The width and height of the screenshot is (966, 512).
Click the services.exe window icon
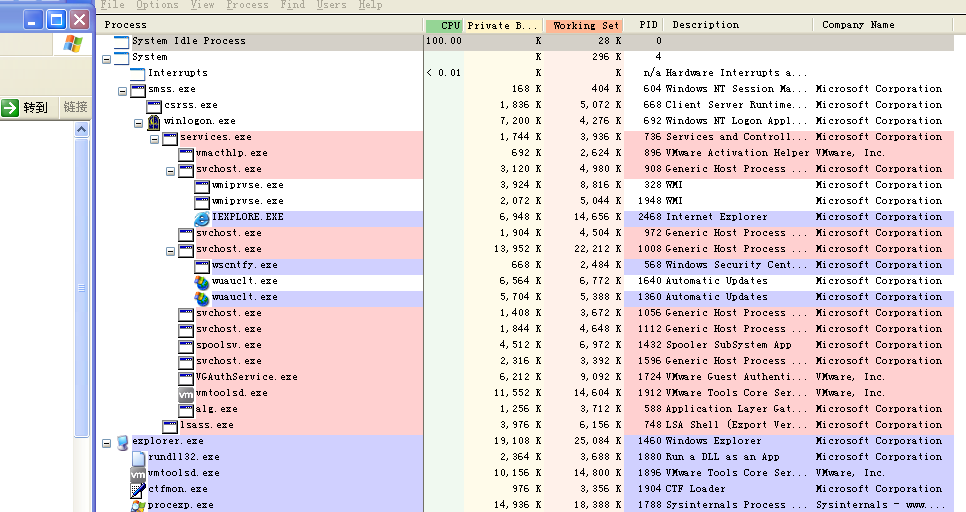(169, 138)
